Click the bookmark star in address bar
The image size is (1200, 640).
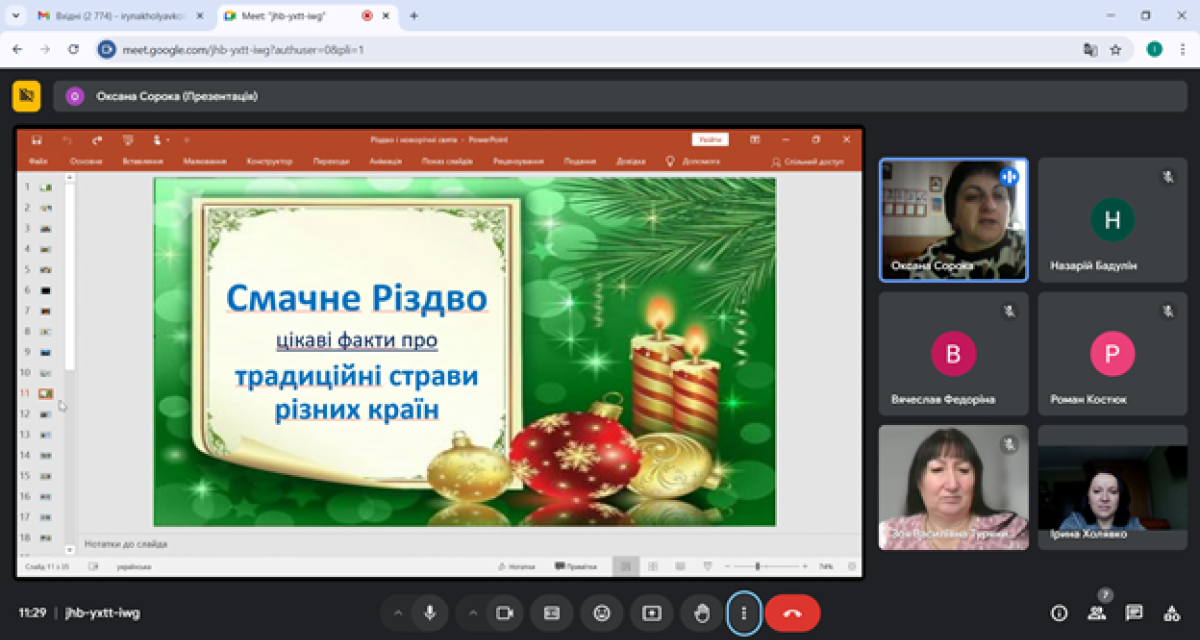point(1116,49)
